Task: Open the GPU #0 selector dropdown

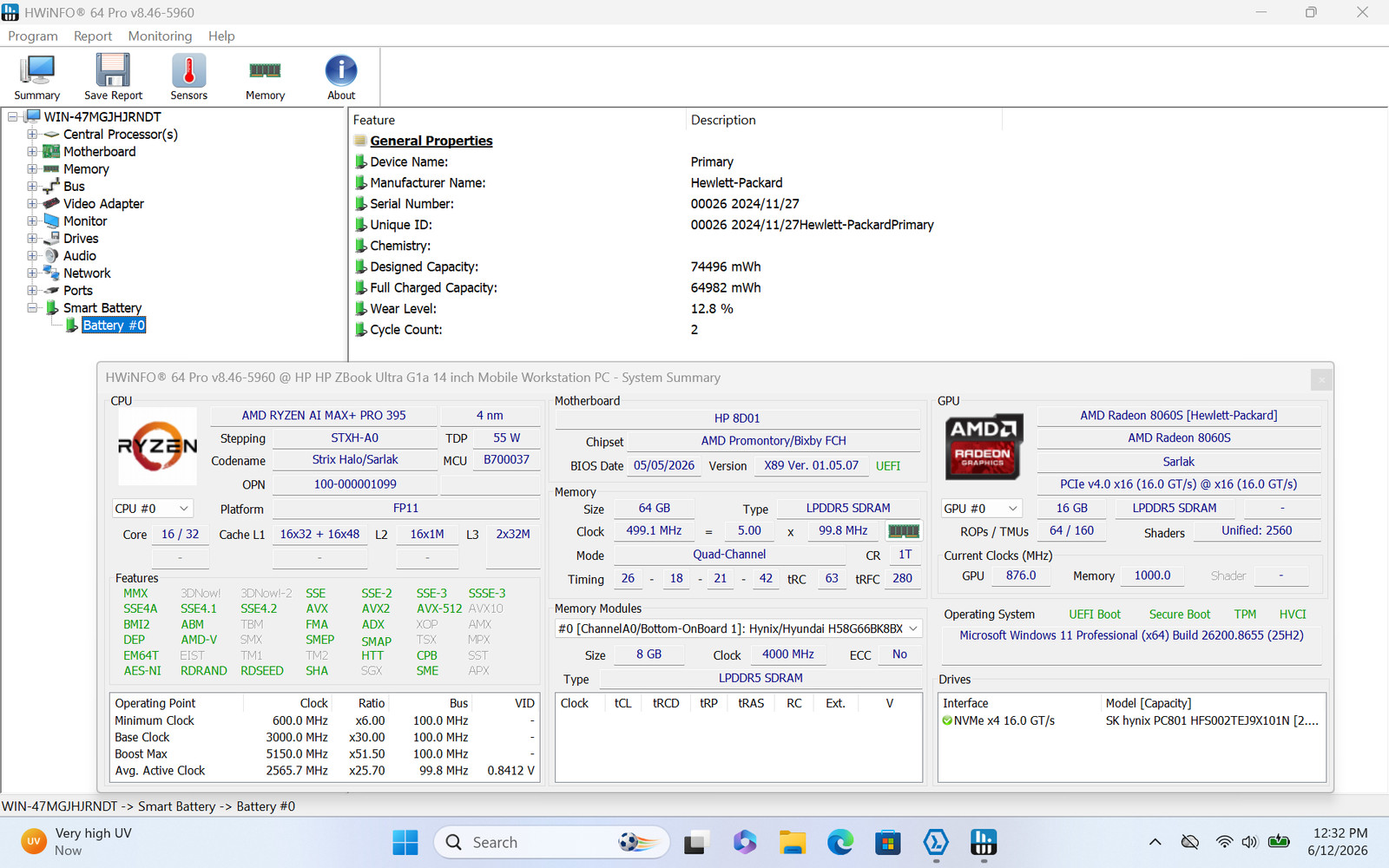Action: 982,509
